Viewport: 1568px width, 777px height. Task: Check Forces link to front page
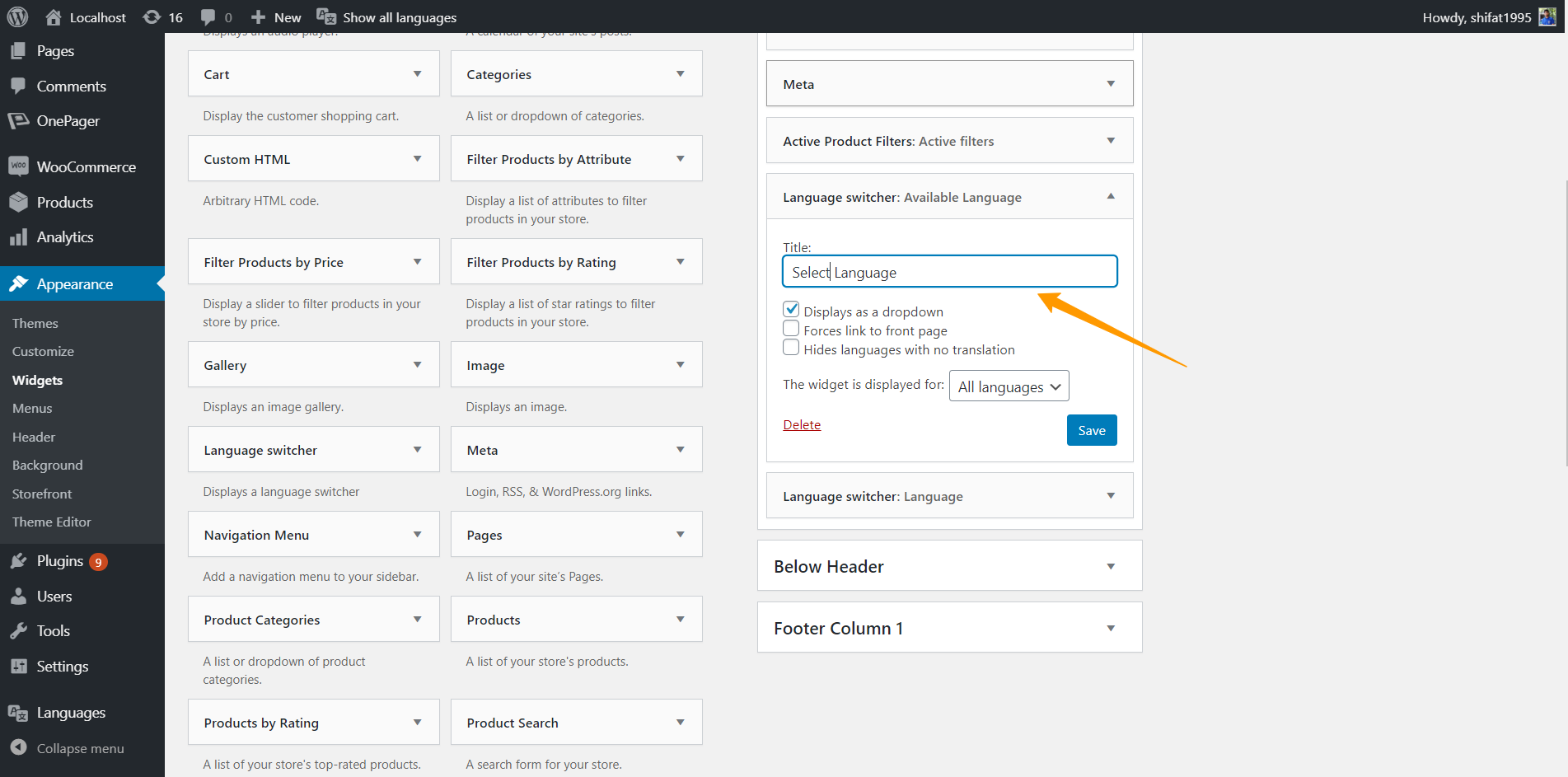(x=791, y=329)
